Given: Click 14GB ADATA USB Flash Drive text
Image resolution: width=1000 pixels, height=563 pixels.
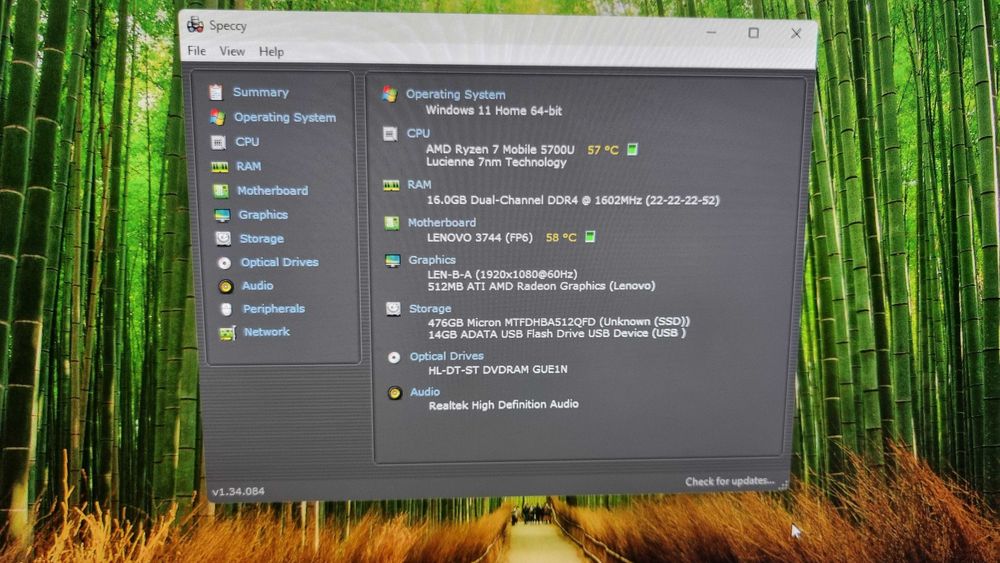Looking at the screenshot, I should point(557,333).
